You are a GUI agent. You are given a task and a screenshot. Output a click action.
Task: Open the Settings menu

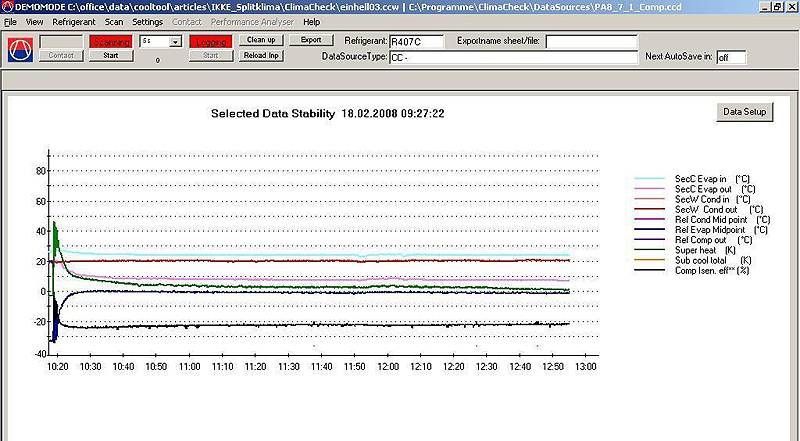(147, 21)
